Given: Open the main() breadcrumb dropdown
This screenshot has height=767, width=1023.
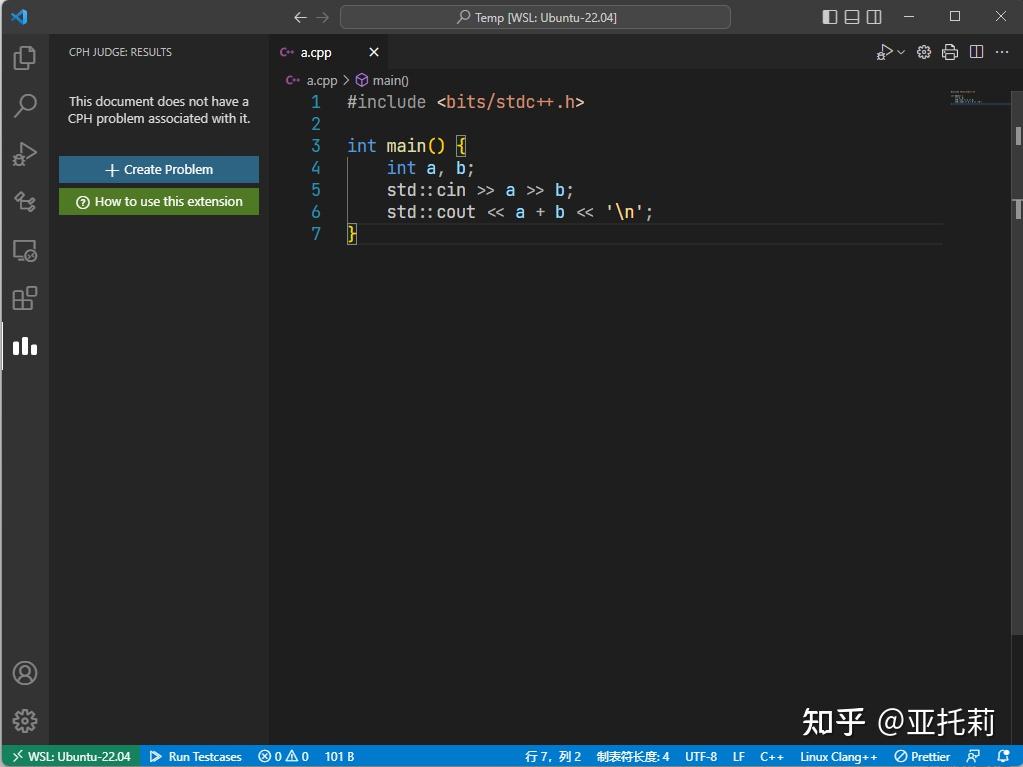Looking at the screenshot, I should click(389, 80).
